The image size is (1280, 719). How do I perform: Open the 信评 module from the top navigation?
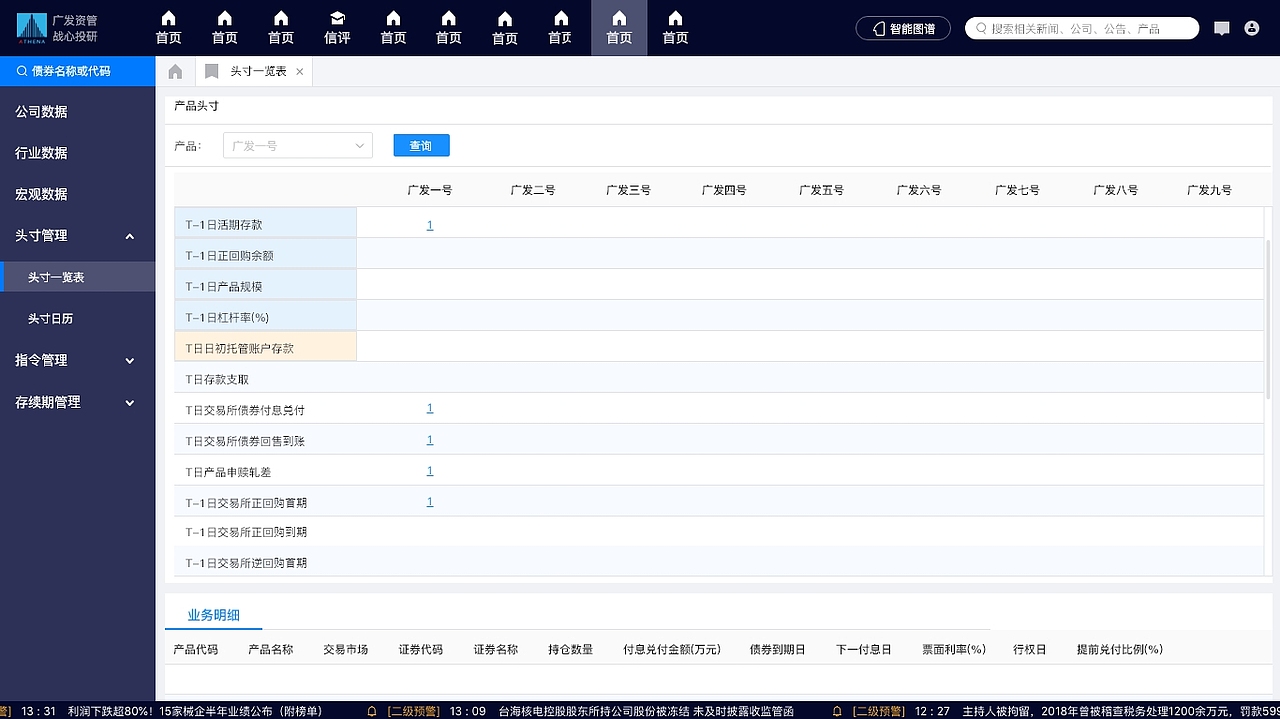336,27
